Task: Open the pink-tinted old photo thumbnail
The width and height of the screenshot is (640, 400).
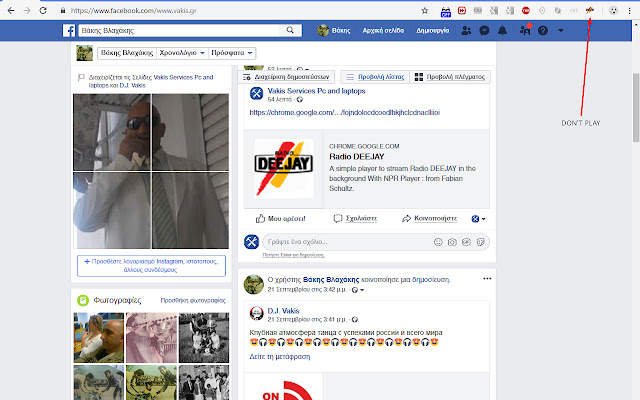Action: point(151,338)
